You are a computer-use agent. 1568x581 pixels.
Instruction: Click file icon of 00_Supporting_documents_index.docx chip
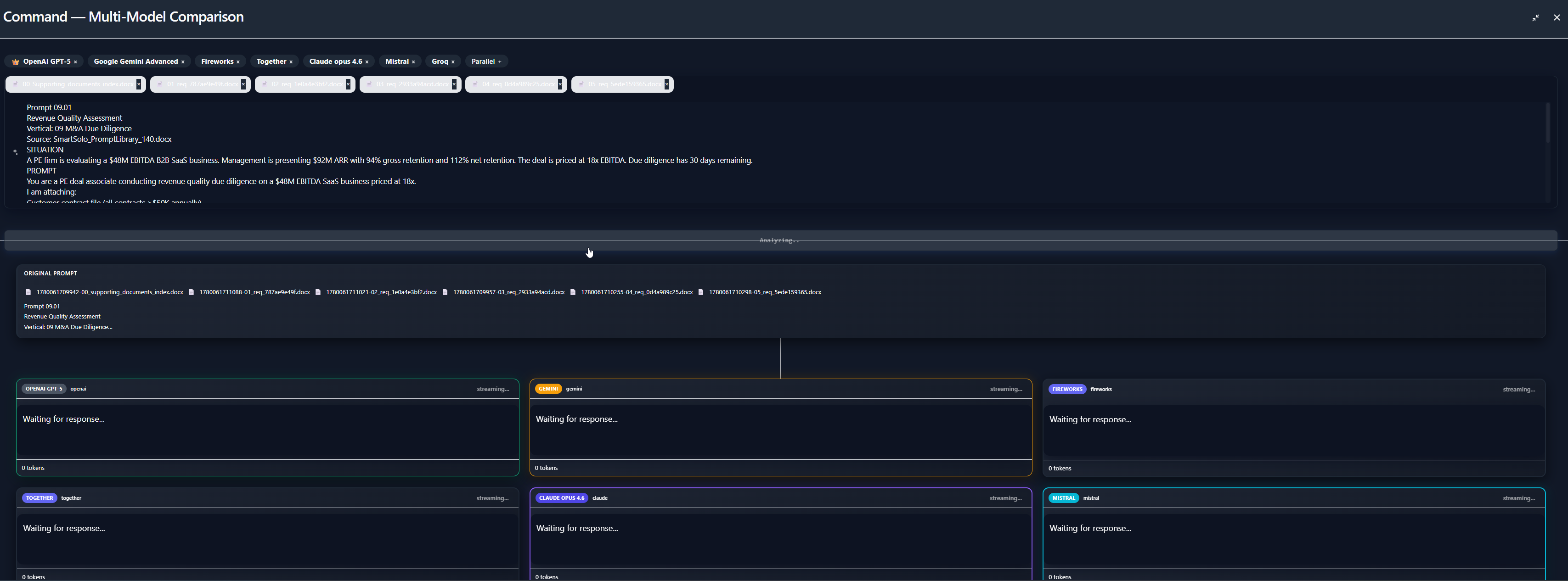(15, 84)
